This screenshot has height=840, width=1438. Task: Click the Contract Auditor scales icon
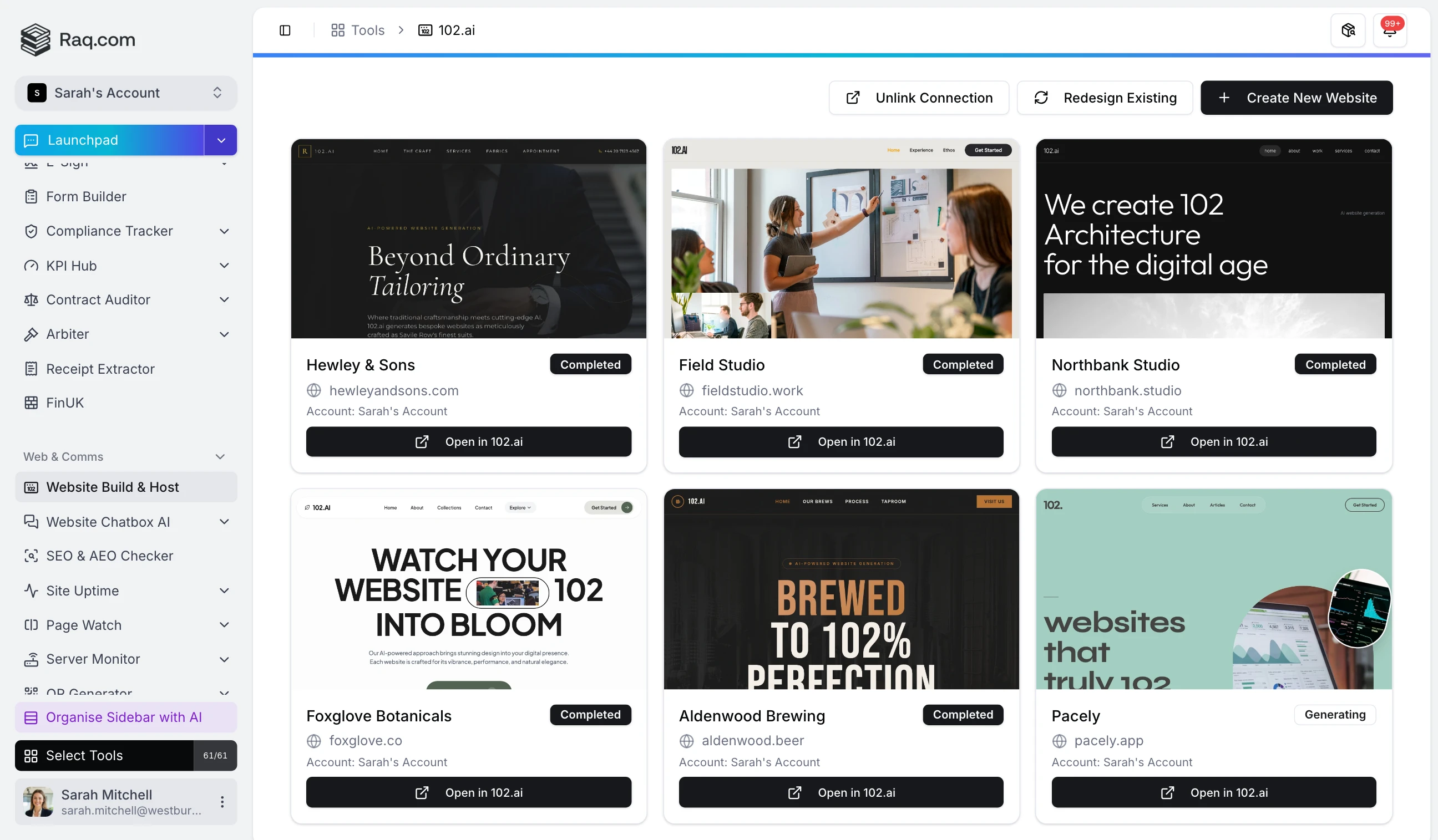32,299
